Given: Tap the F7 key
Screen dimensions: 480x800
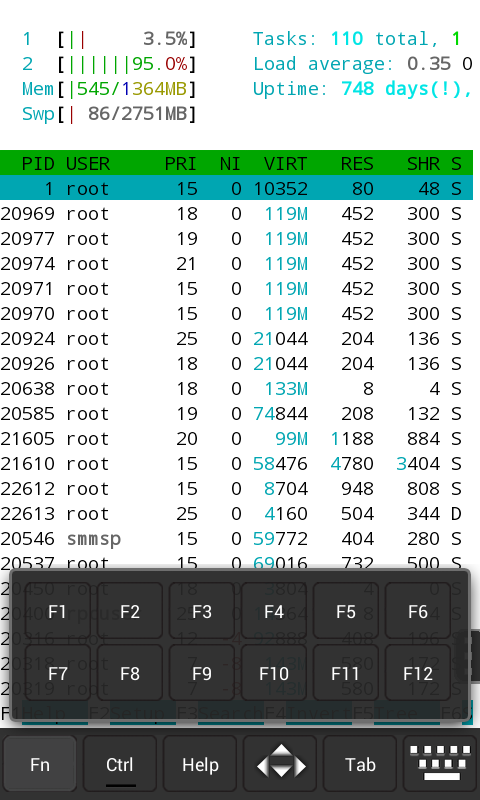Looking at the screenshot, I should [58, 673].
